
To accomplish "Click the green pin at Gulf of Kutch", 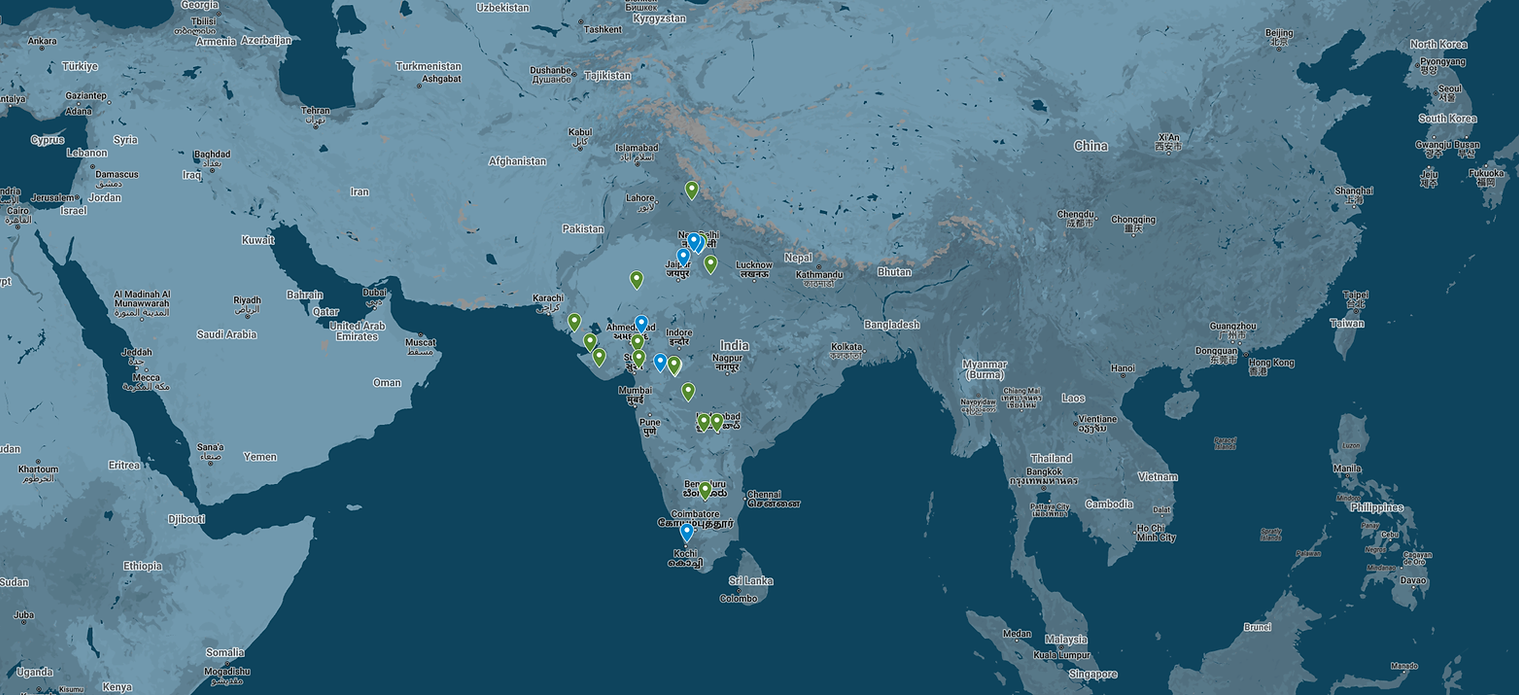I will (x=590, y=342).
